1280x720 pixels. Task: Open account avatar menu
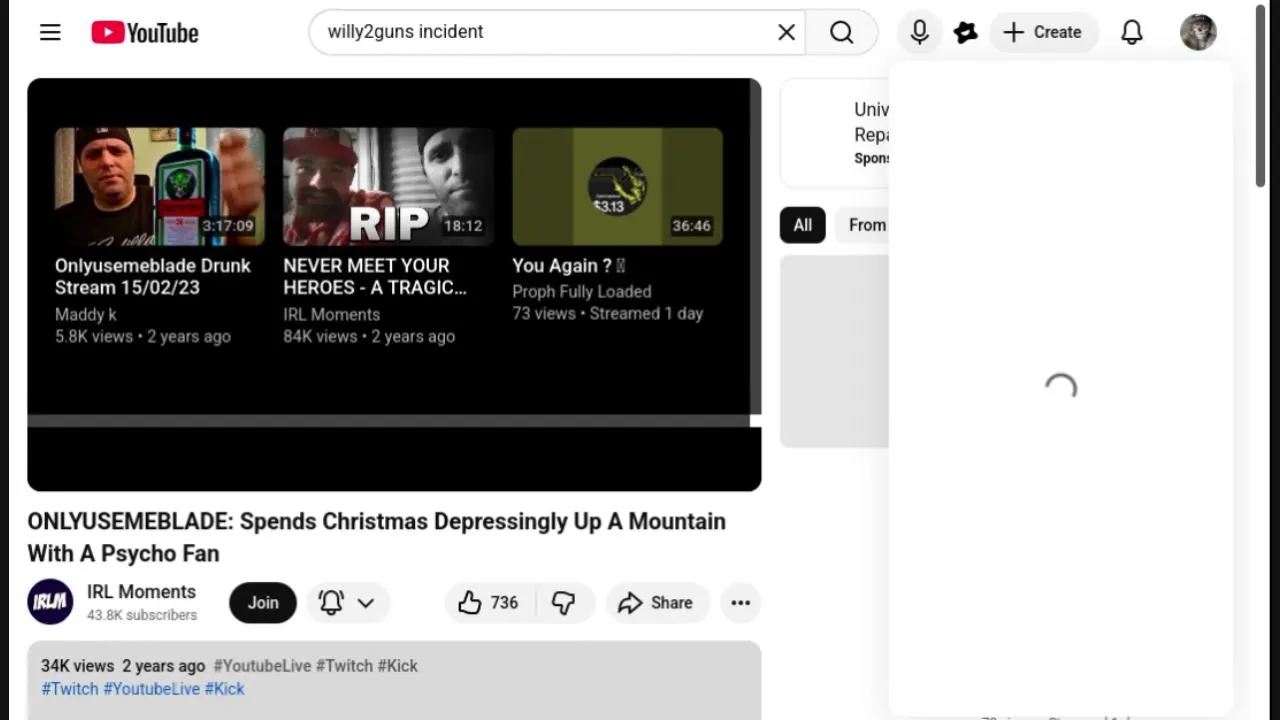point(1198,32)
